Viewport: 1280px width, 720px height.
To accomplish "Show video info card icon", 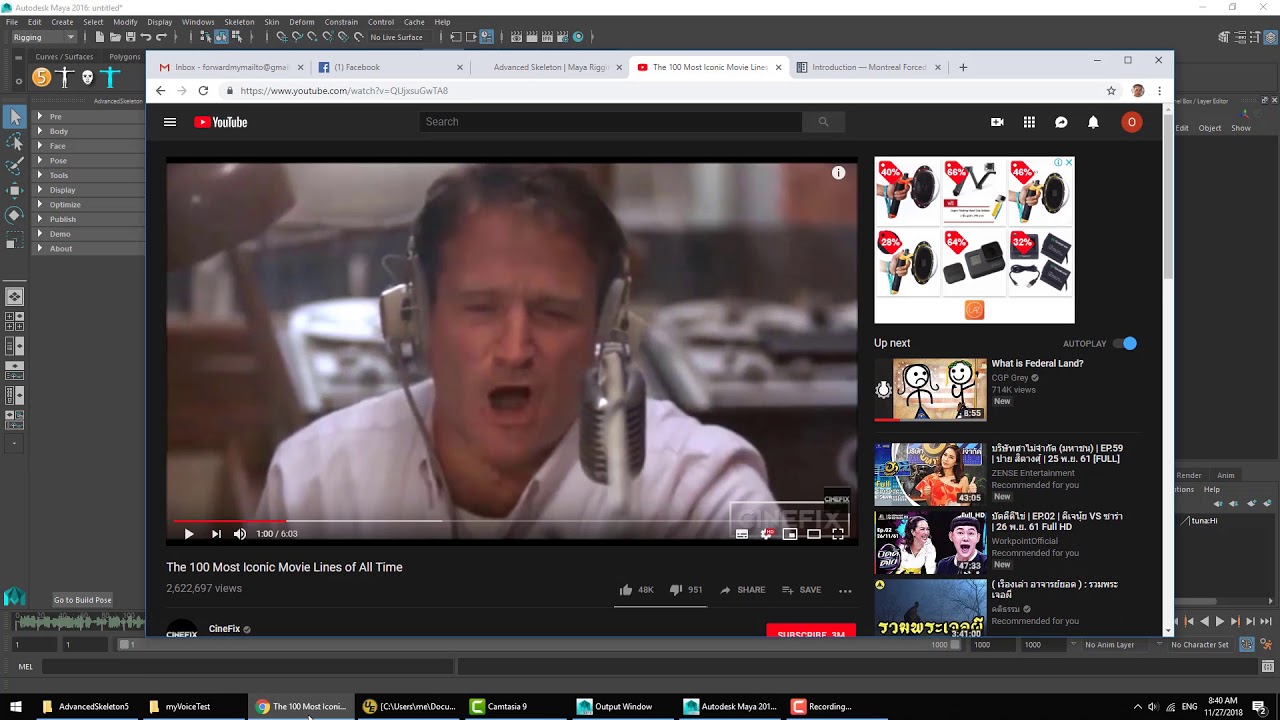I will 838,173.
